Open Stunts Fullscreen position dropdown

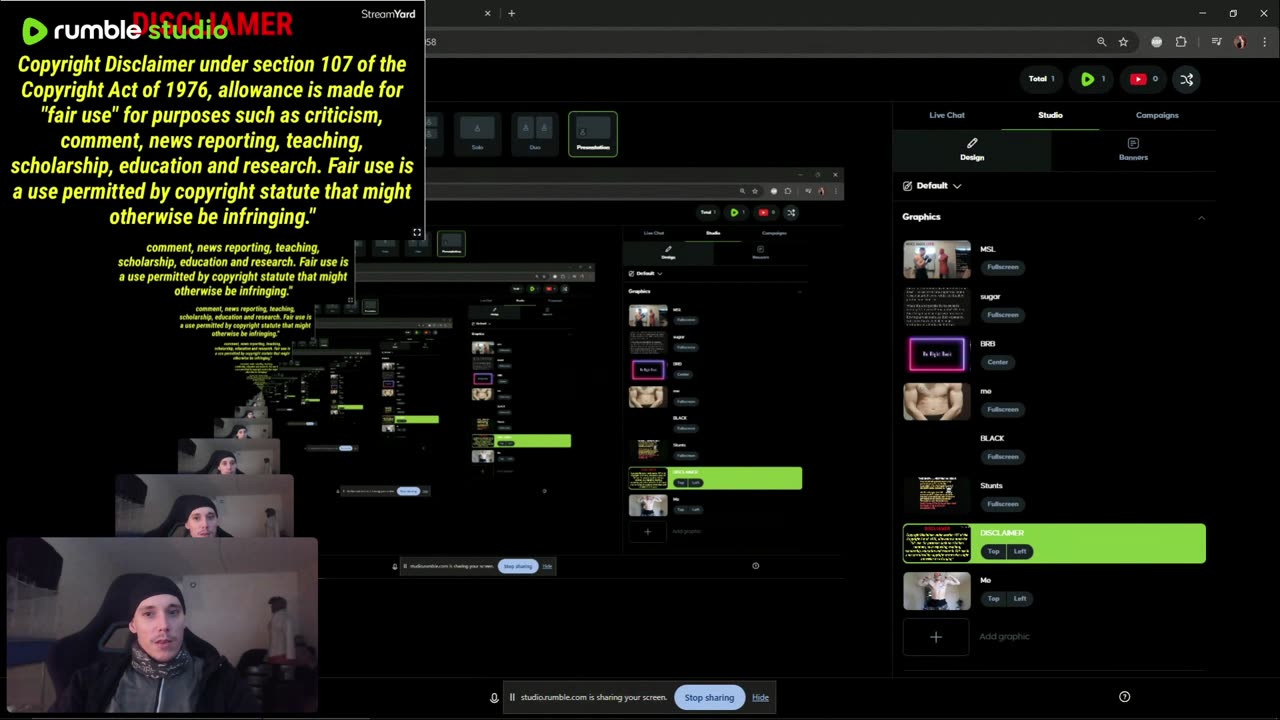click(x=1002, y=504)
